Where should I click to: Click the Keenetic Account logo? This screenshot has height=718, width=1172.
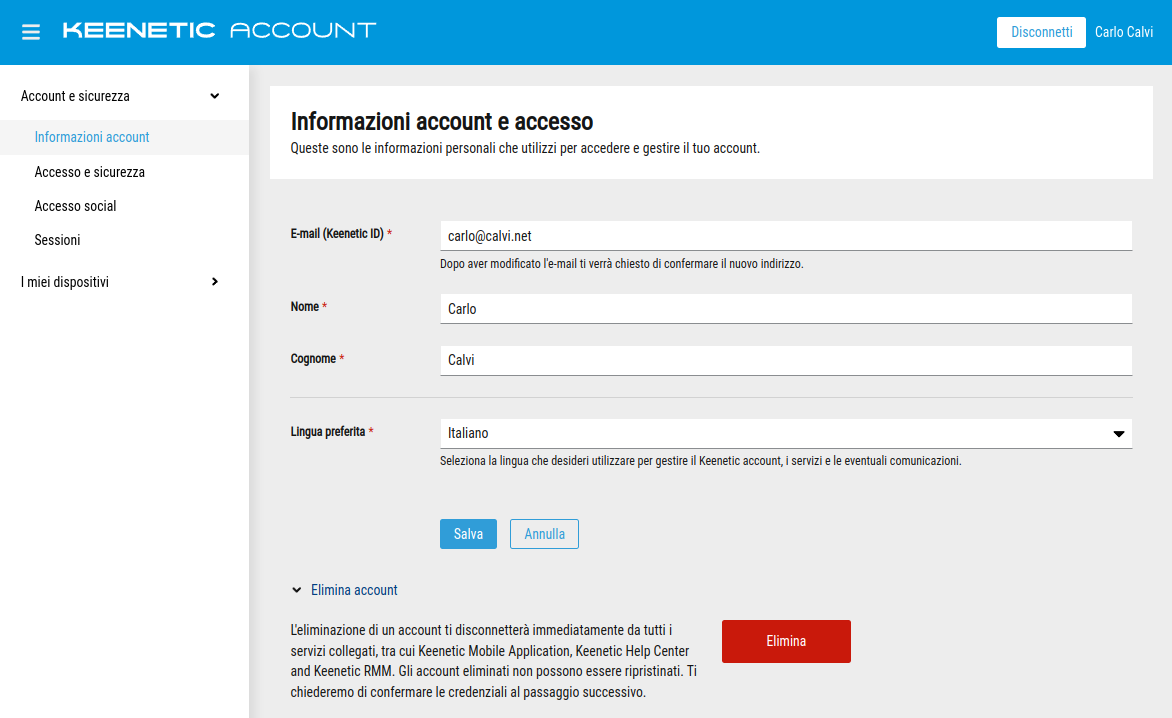(219, 31)
